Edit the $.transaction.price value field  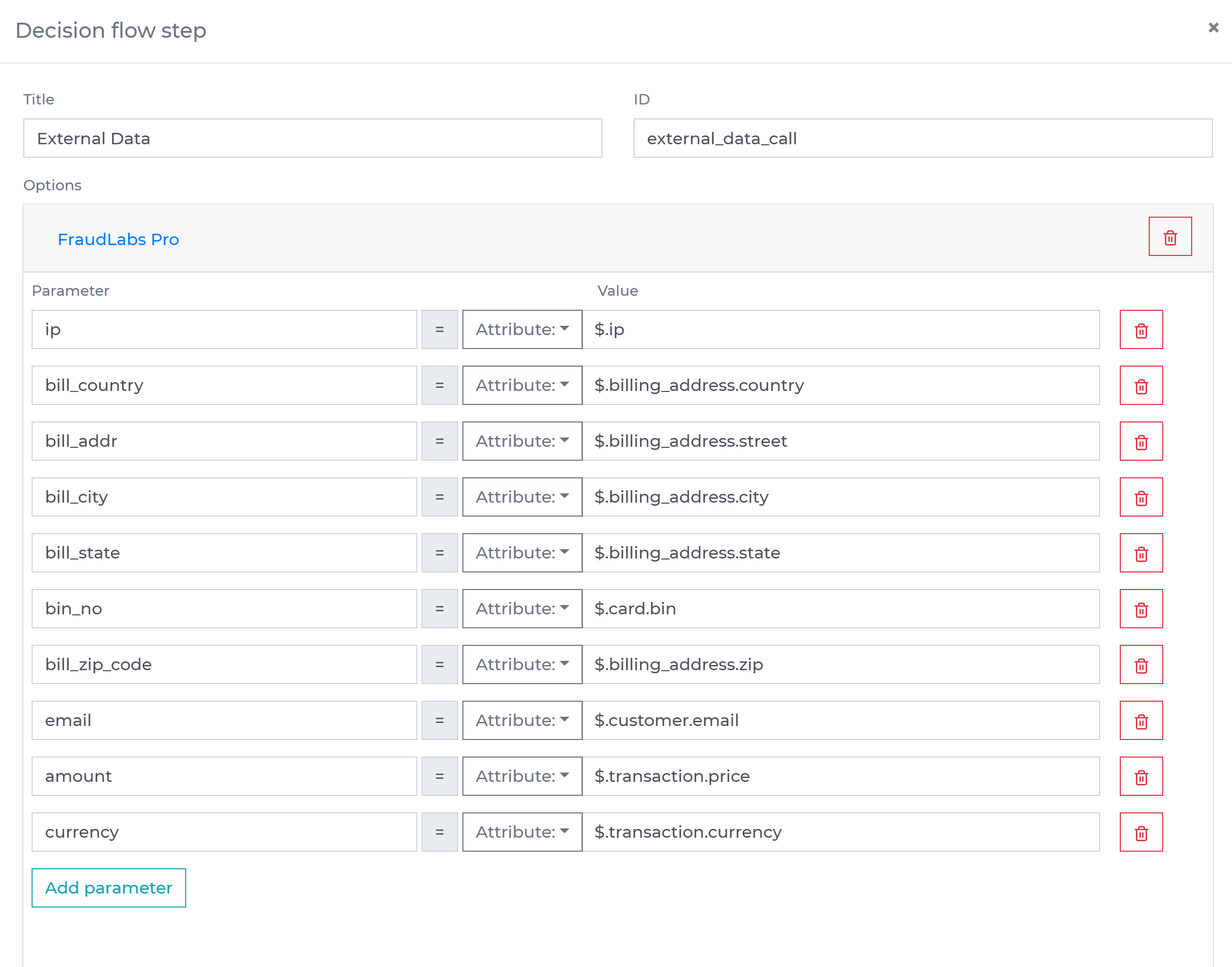(x=841, y=776)
